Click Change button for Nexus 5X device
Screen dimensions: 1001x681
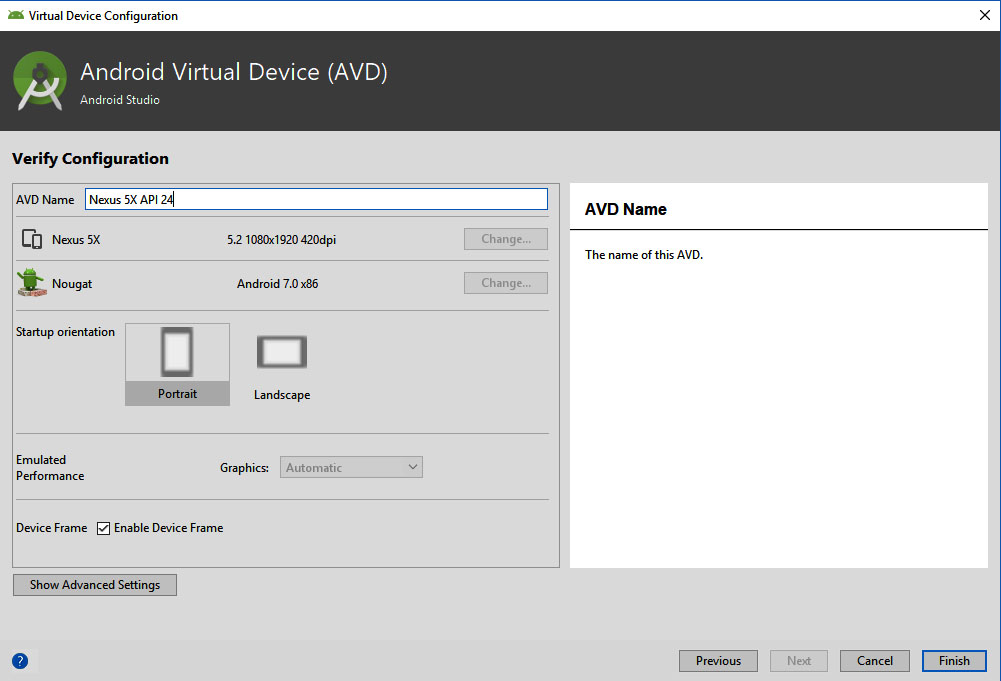pos(505,239)
